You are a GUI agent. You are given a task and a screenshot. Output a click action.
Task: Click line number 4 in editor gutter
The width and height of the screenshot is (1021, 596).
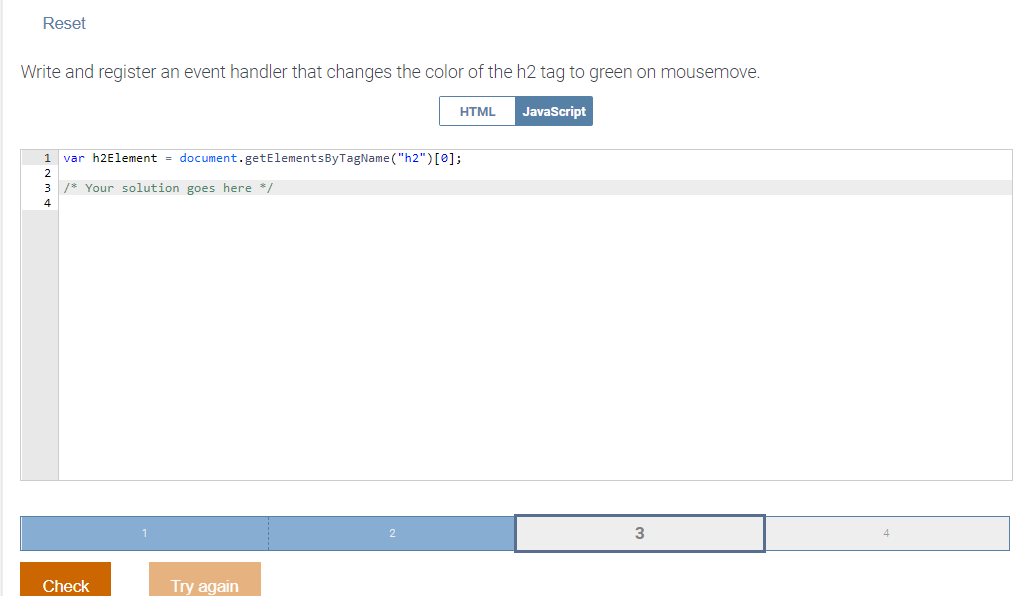pyautogui.click(x=47, y=203)
